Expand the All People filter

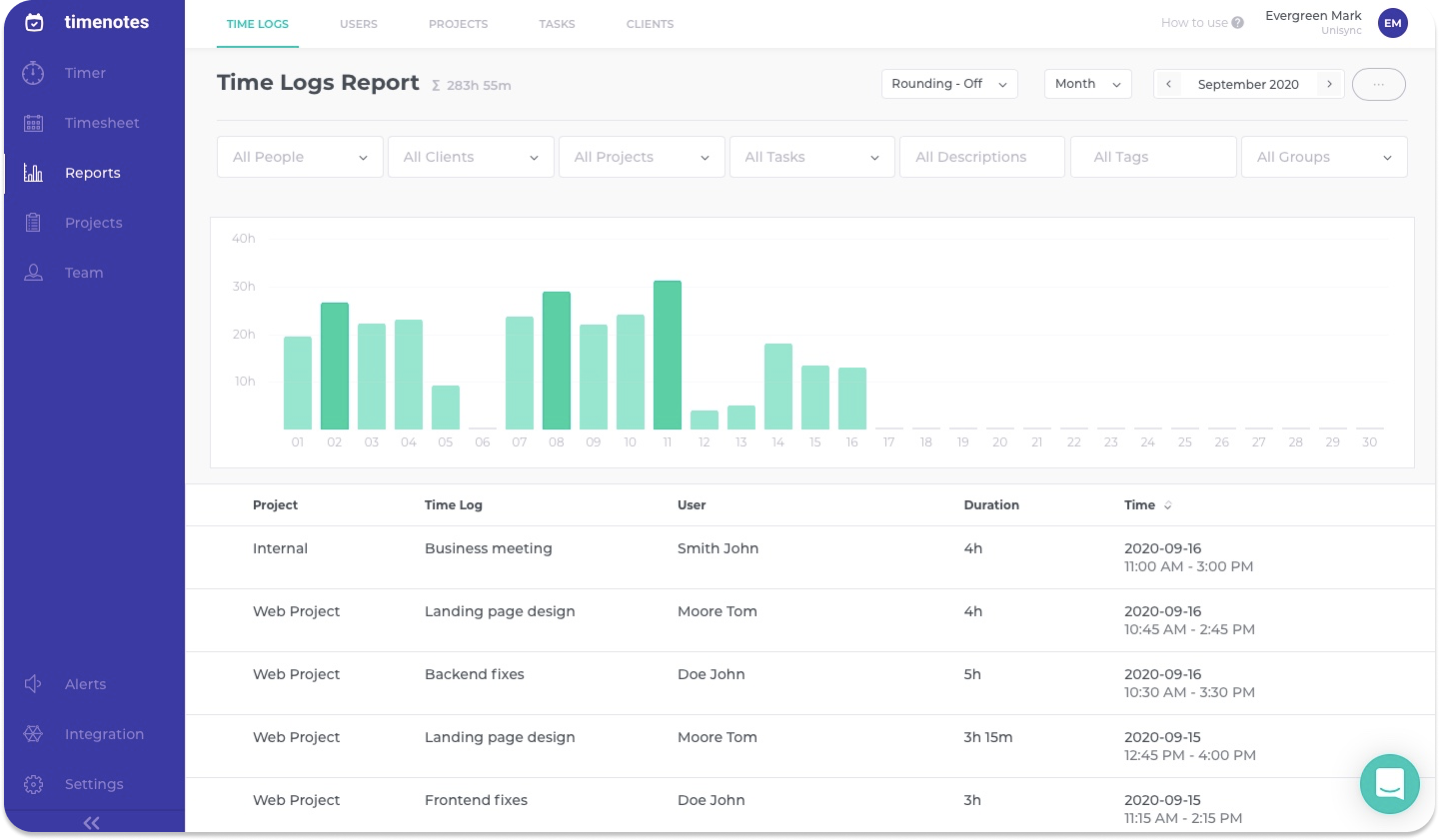[x=300, y=157]
